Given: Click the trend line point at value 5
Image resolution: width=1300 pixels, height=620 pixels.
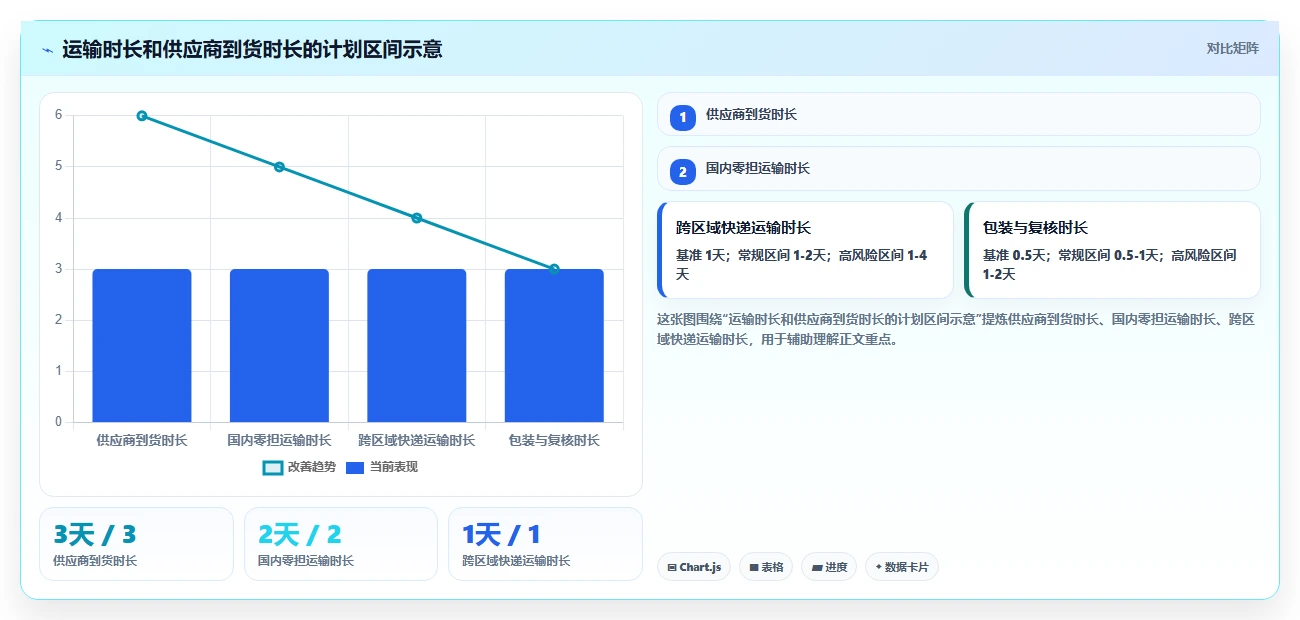Looking at the screenshot, I should click(279, 167).
